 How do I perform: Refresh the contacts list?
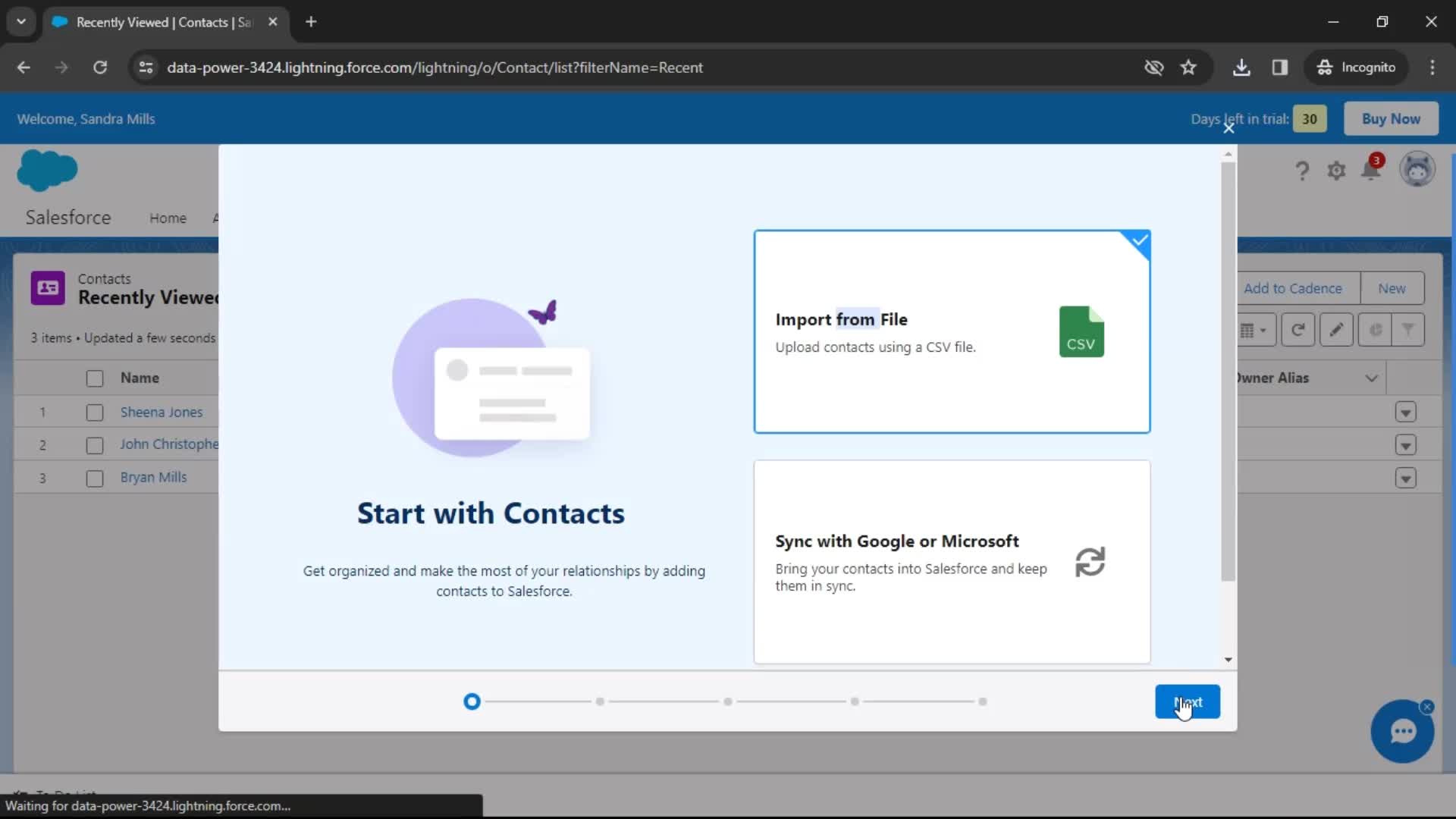[x=1298, y=330]
